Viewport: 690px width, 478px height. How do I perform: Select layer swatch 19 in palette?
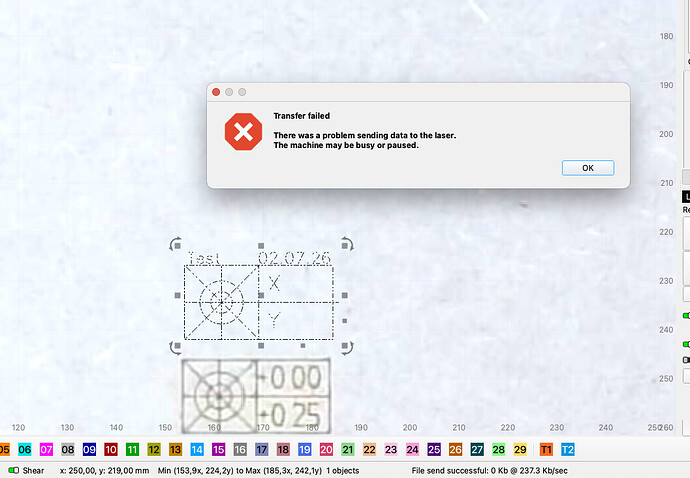[x=305, y=449]
